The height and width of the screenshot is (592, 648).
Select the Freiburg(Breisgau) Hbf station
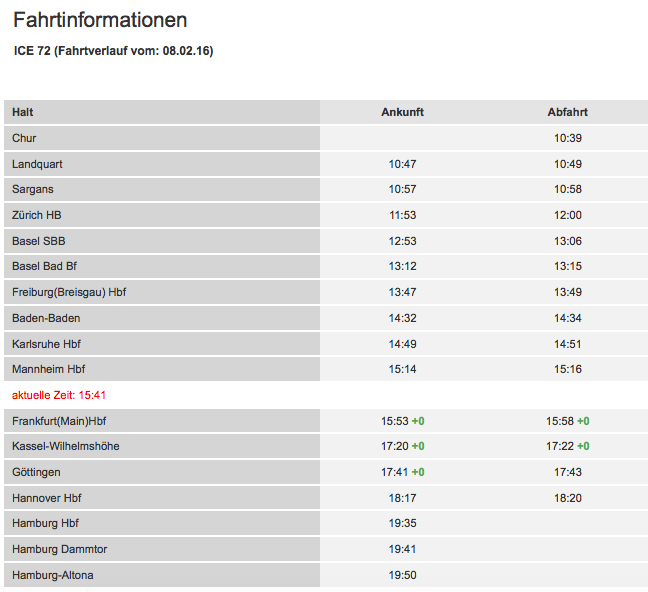tap(69, 292)
